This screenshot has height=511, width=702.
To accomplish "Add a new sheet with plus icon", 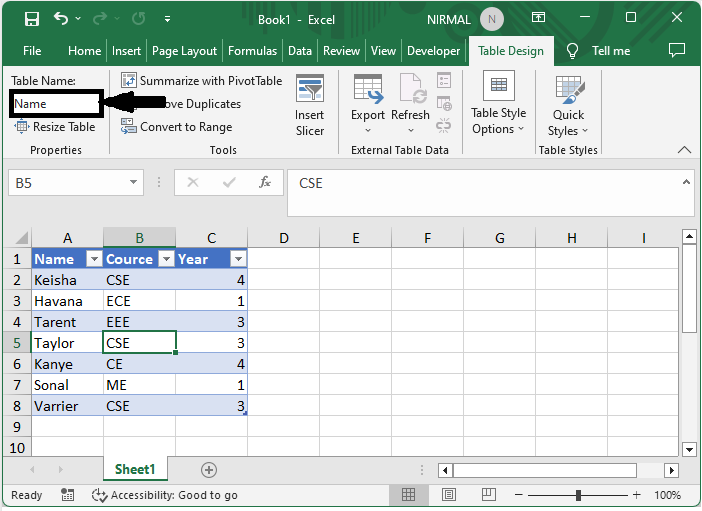I will click(x=209, y=469).
